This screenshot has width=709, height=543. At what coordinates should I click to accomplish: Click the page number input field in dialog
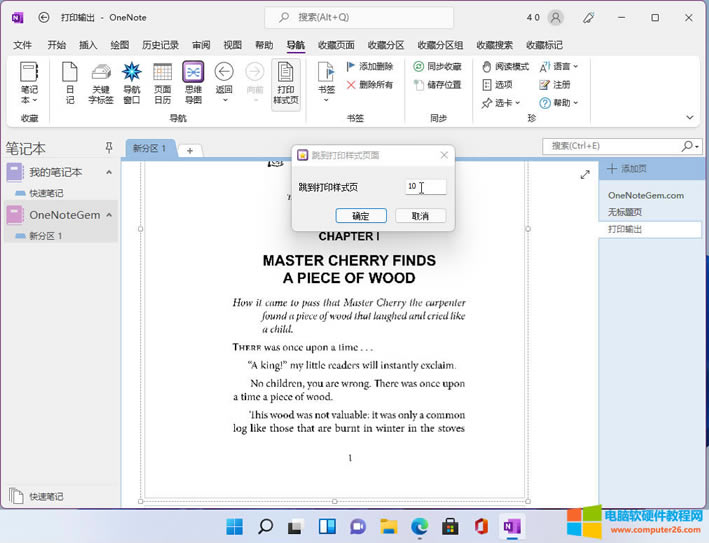[425, 187]
